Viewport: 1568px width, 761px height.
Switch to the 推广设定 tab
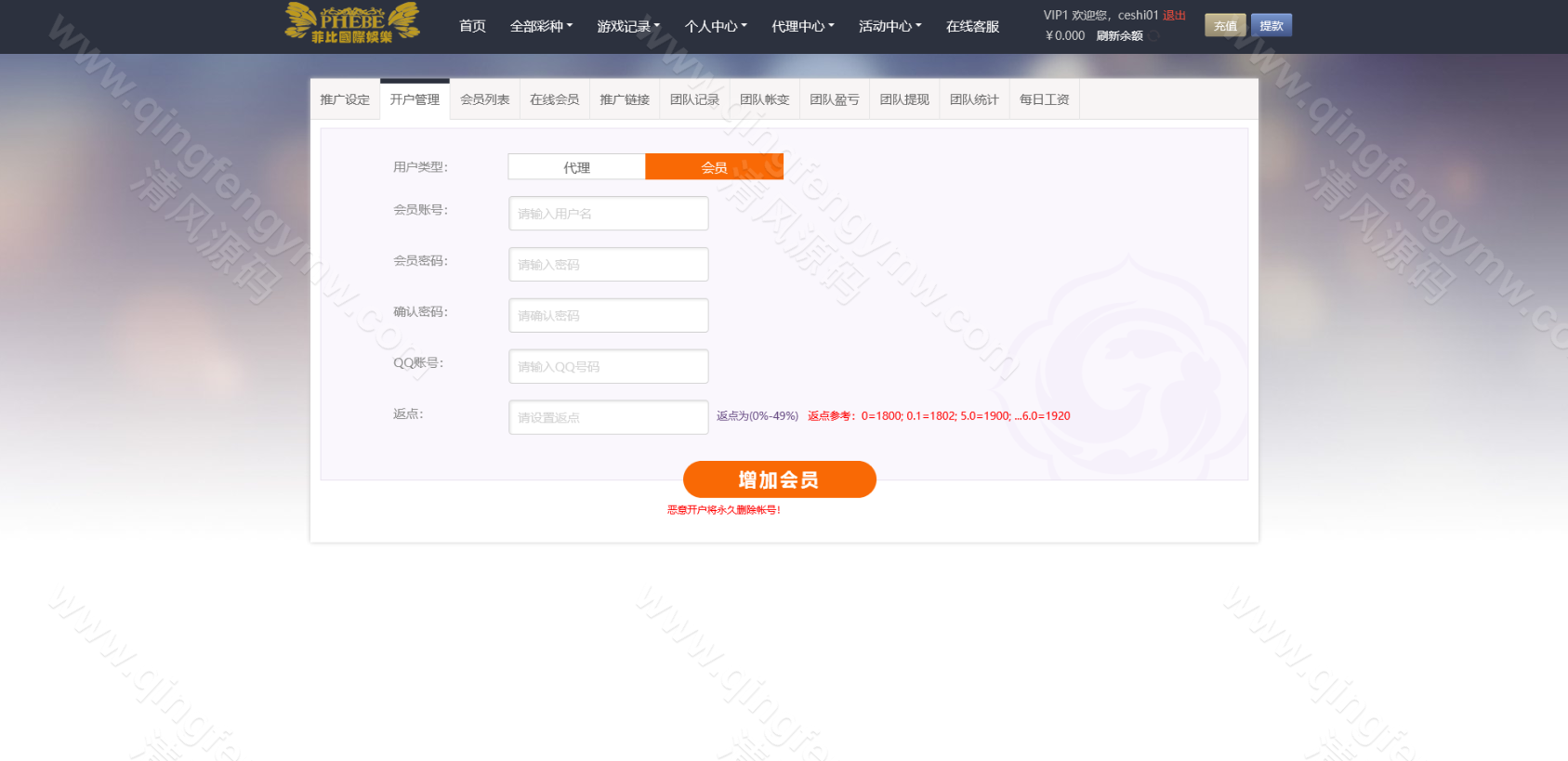pos(345,99)
